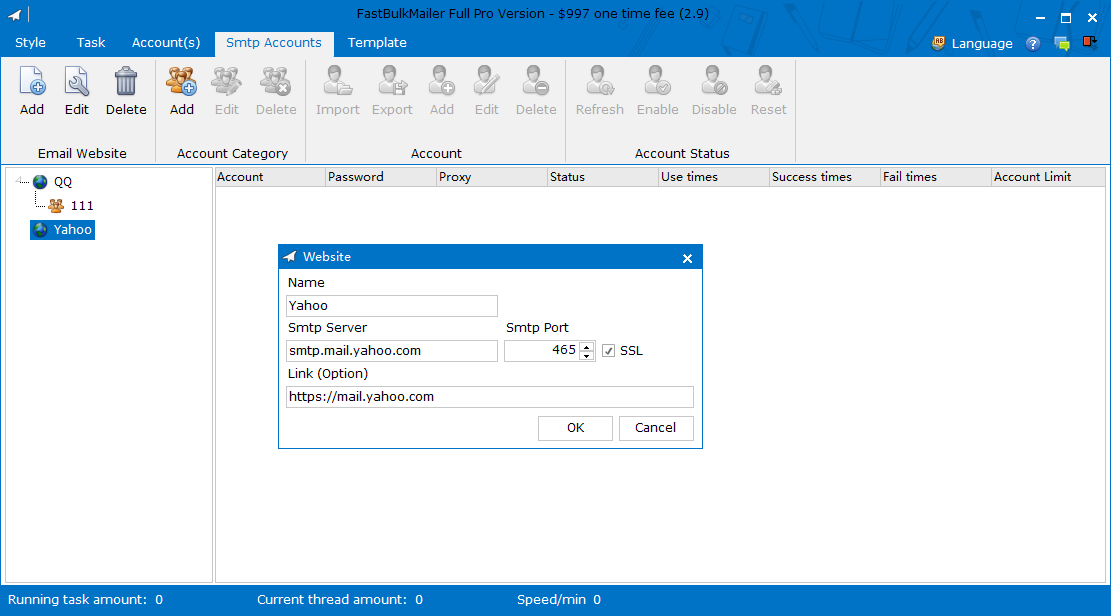Collapse the QQ tree node
The width and height of the screenshot is (1111, 616).
pyautogui.click(x=20, y=181)
